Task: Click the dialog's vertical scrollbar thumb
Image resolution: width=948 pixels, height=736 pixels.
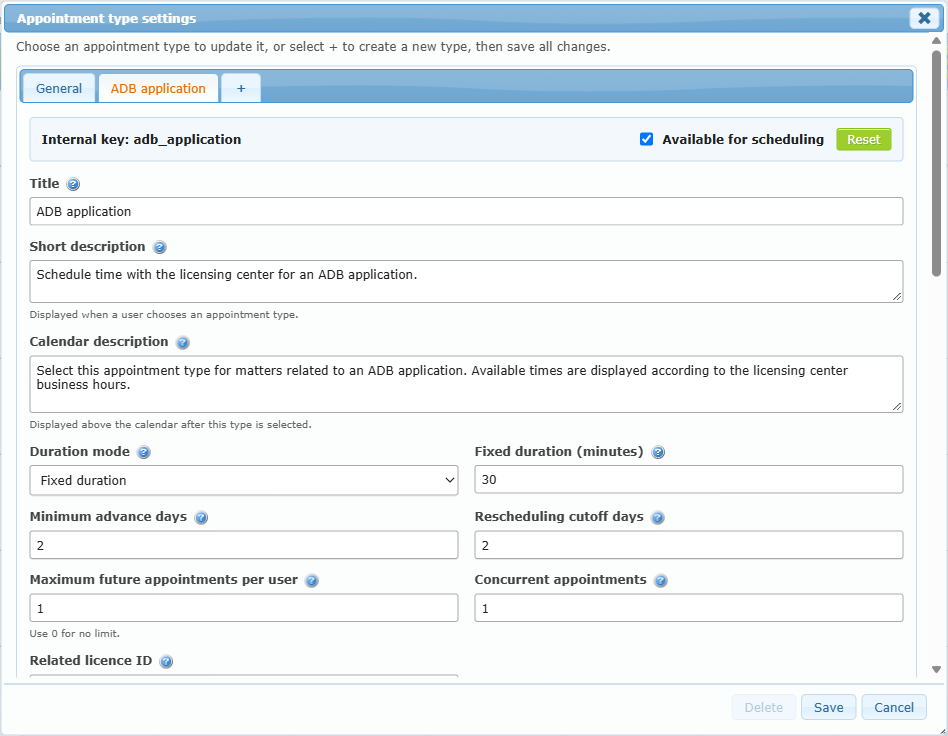Action: (937, 163)
